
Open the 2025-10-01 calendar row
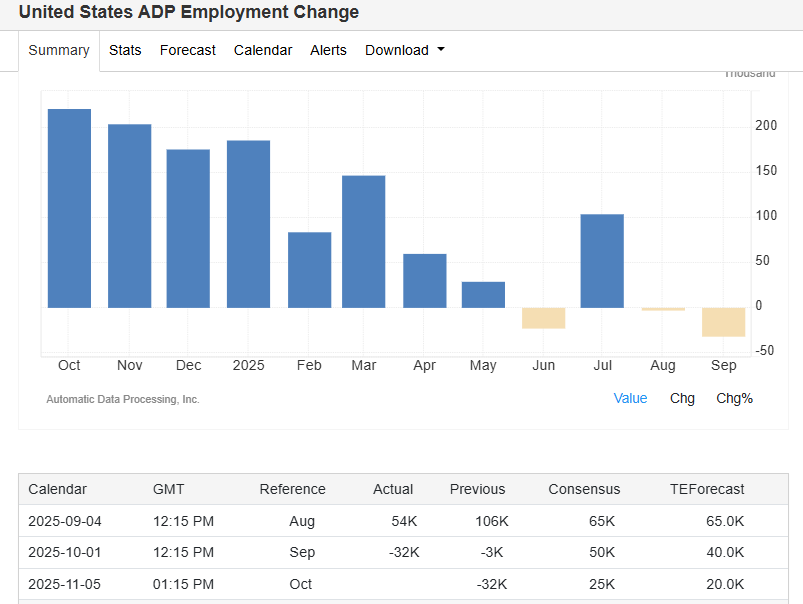[64, 552]
